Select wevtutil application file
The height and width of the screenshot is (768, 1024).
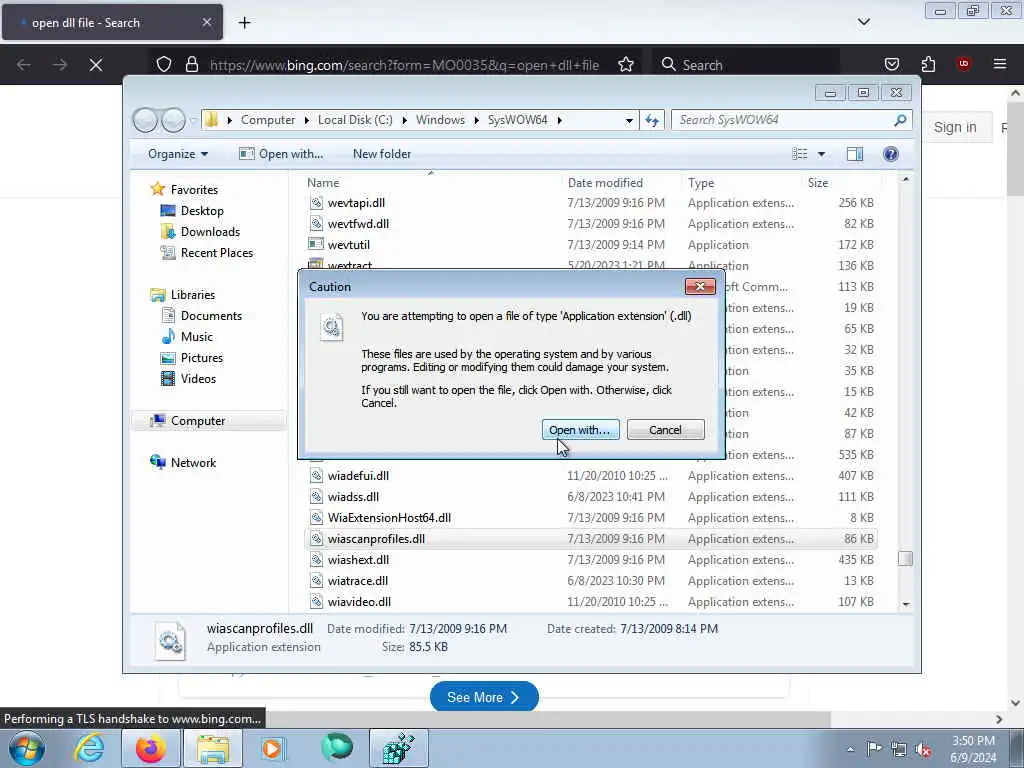(x=349, y=245)
